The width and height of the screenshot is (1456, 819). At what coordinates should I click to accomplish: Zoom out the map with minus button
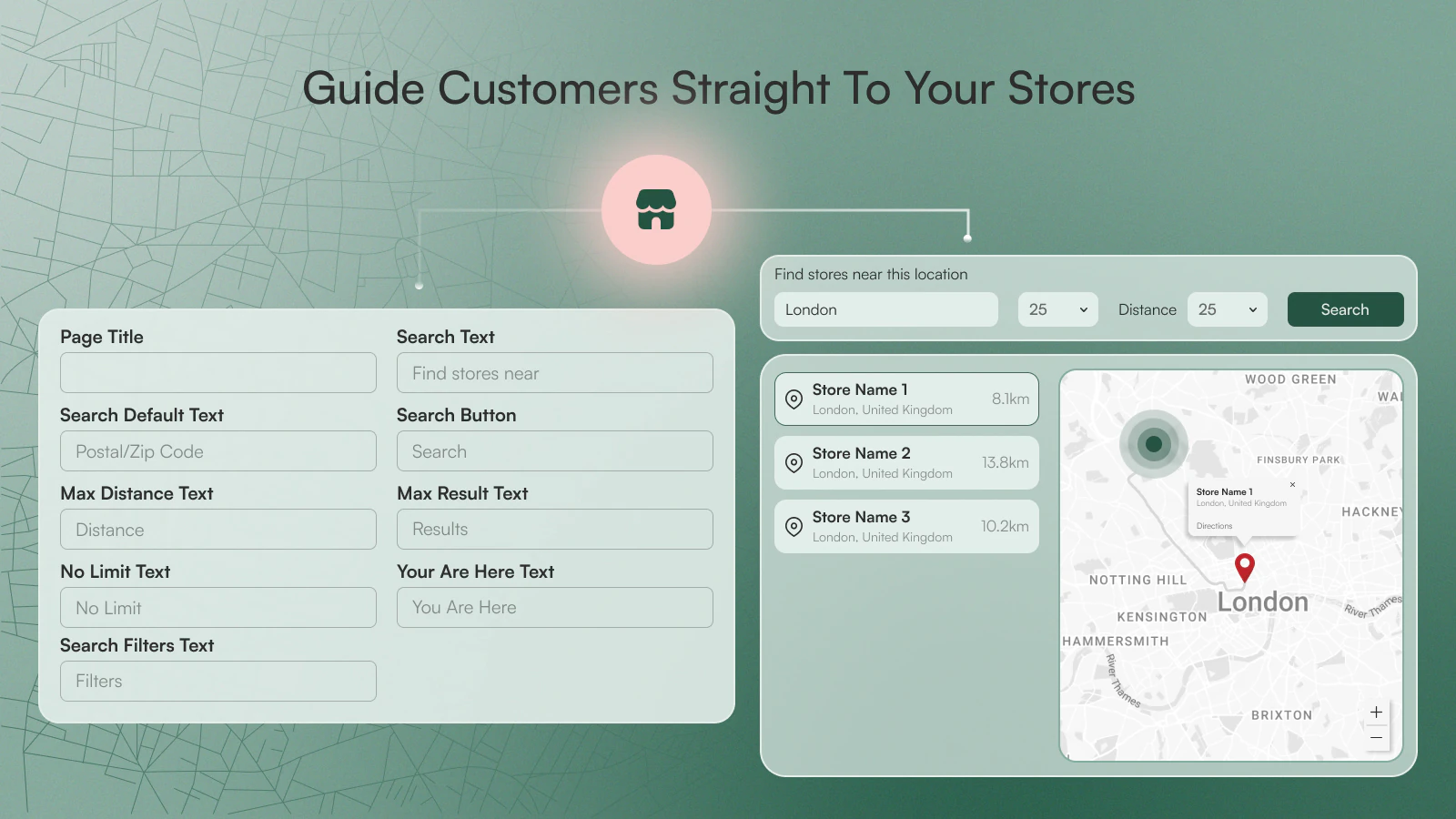pos(1376,738)
